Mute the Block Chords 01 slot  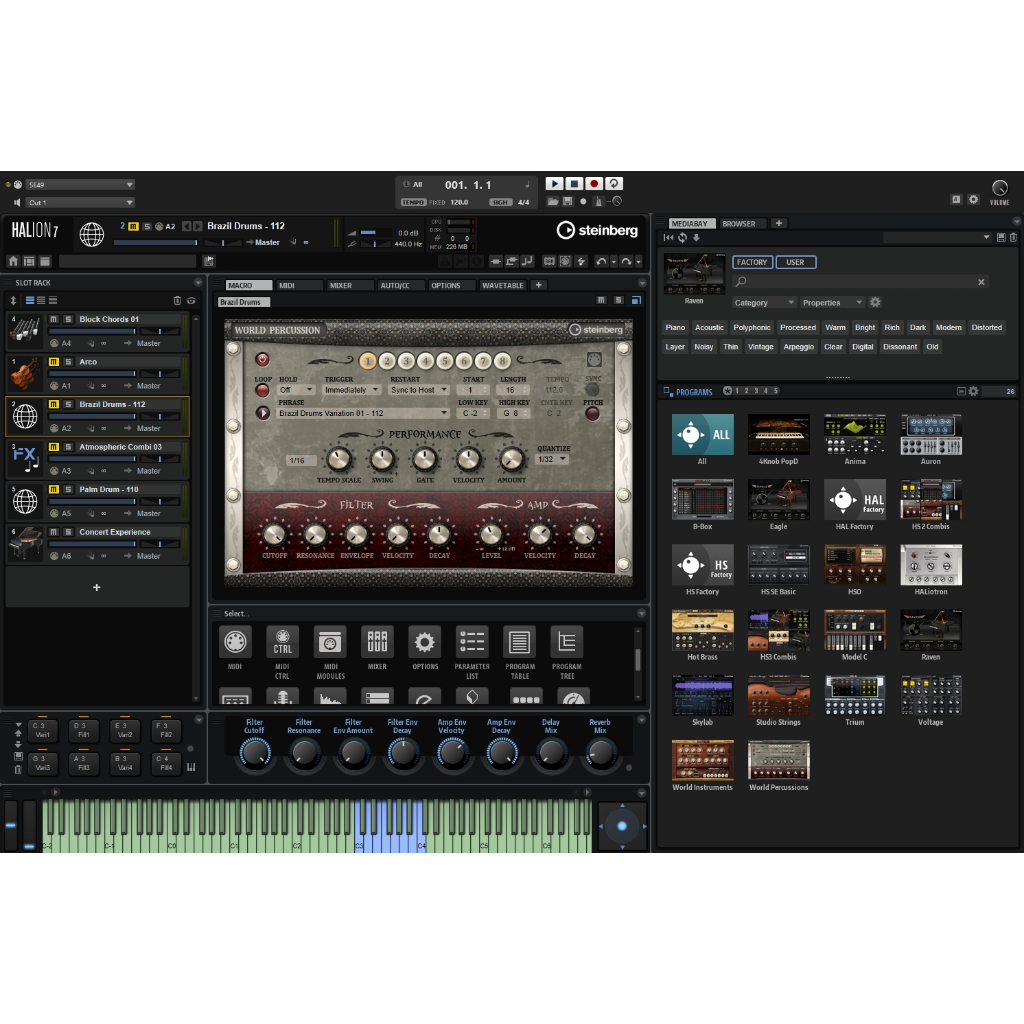[54, 319]
